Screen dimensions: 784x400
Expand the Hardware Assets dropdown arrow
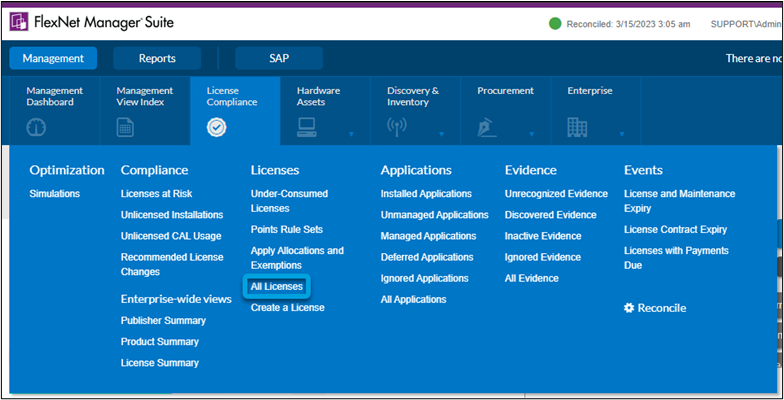[x=351, y=134]
